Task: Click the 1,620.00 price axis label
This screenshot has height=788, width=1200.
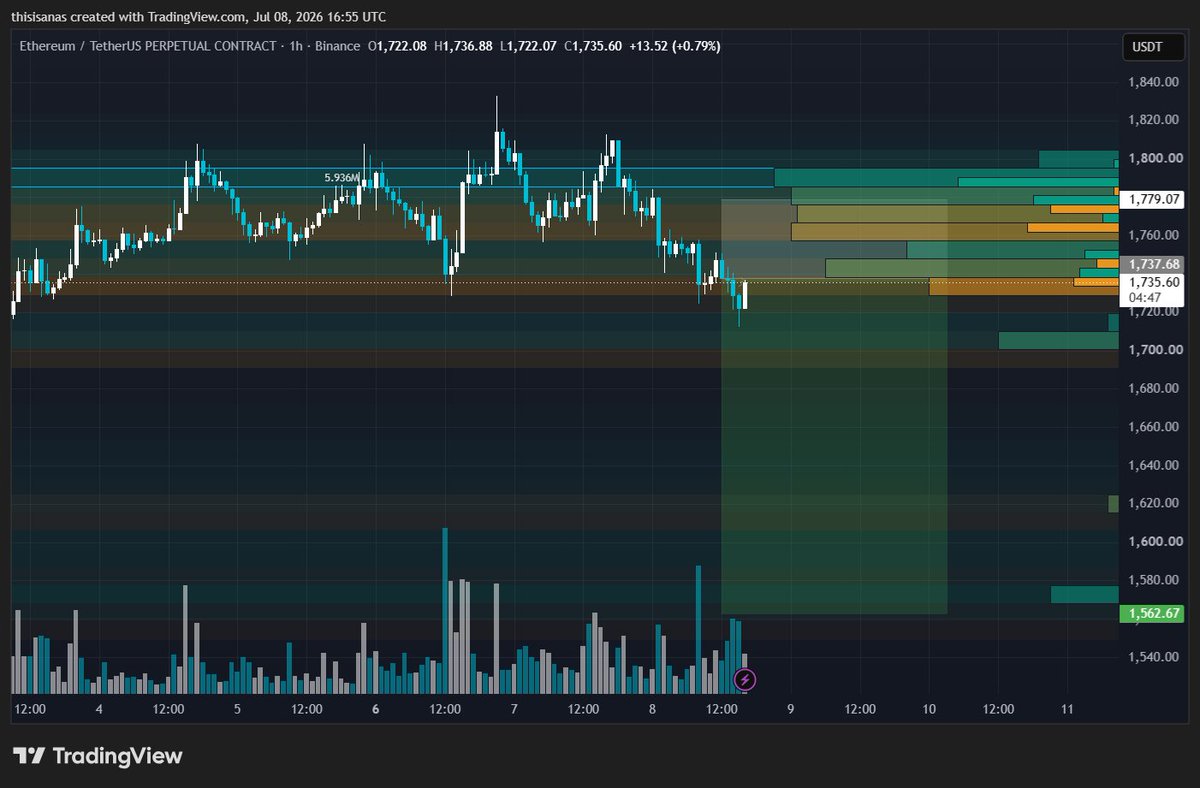Action: click(1155, 503)
